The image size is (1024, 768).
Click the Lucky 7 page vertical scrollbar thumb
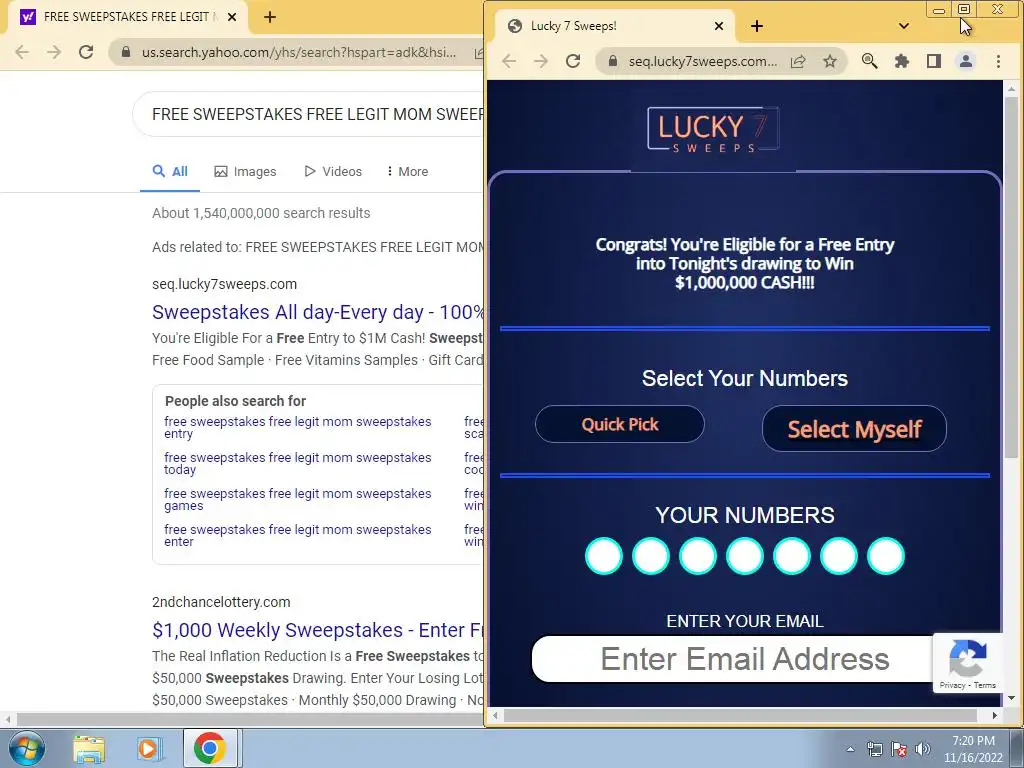[1012, 278]
